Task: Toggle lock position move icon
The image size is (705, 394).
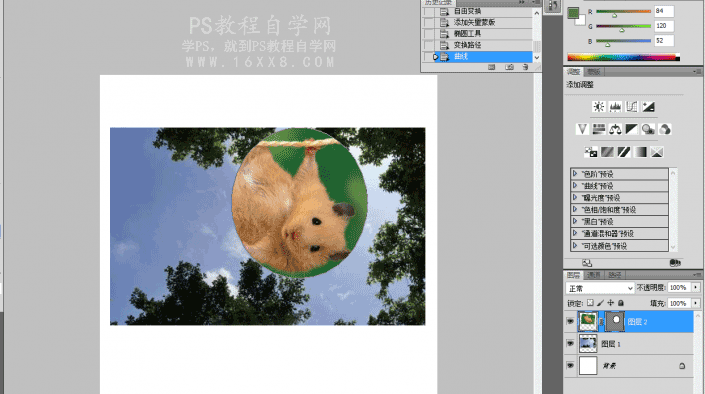Action: 611,303
